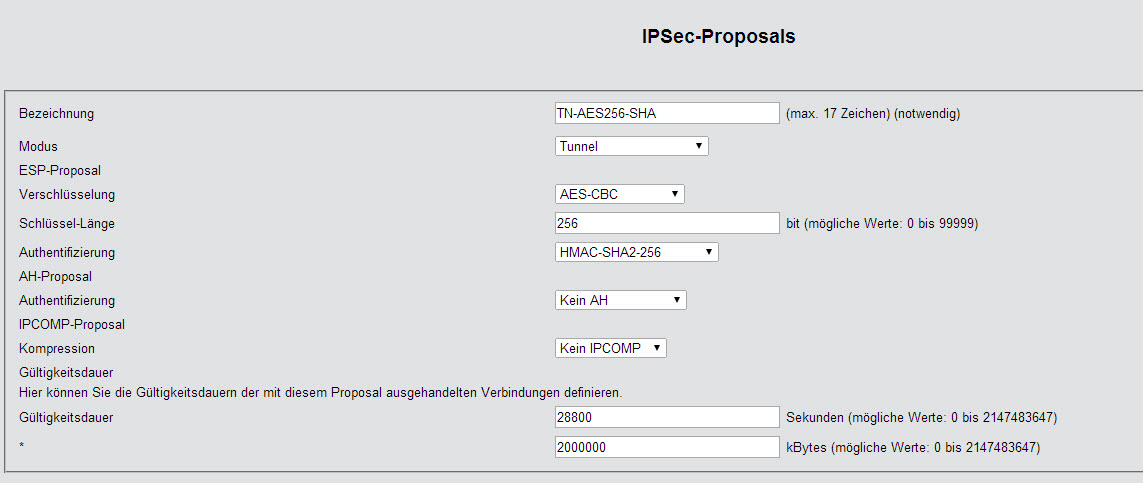
Task: Click the Bezeichnung text field containing TN-AES256-SHA
Action: [x=666, y=113]
